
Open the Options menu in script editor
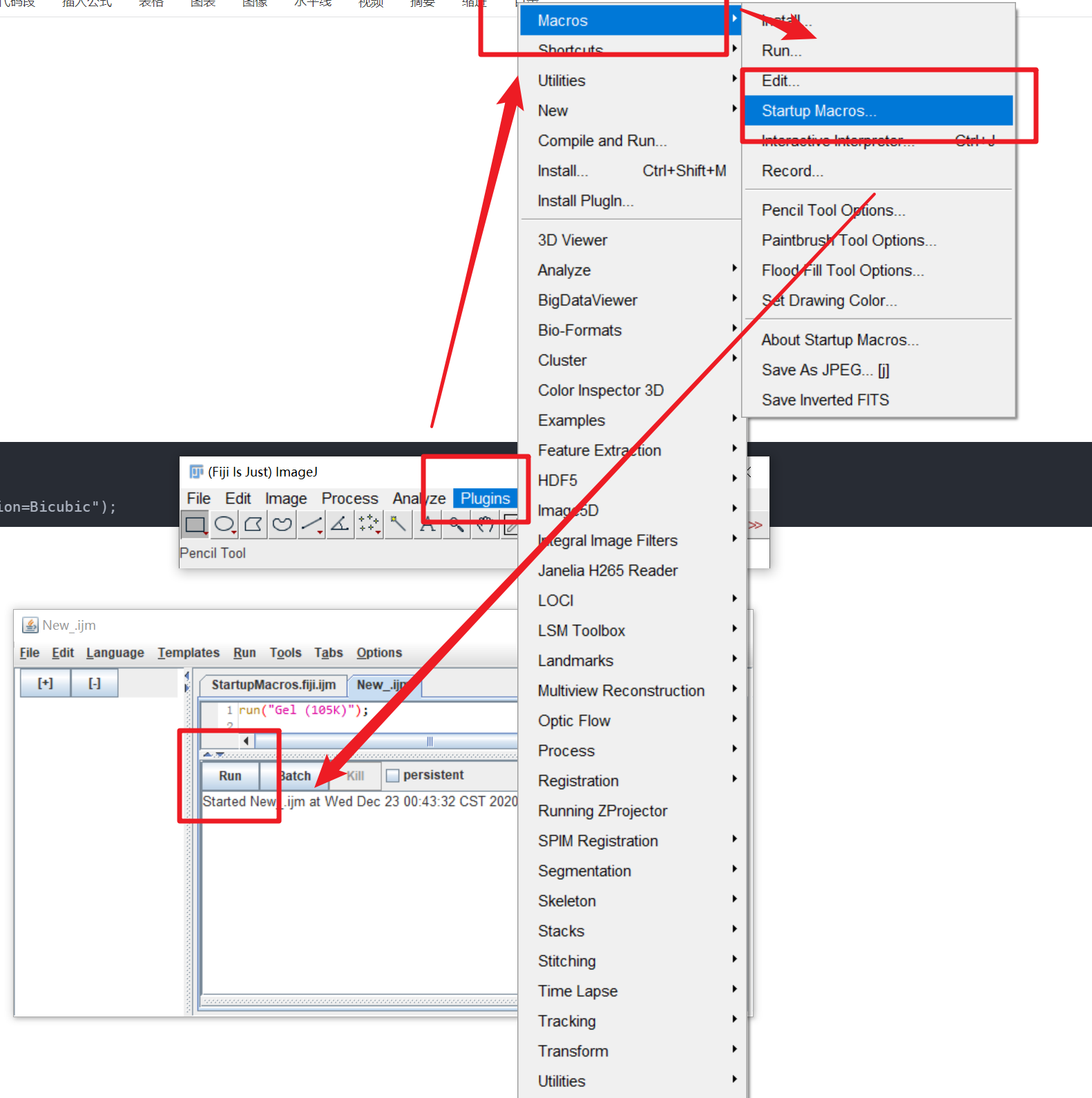[379, 653]
